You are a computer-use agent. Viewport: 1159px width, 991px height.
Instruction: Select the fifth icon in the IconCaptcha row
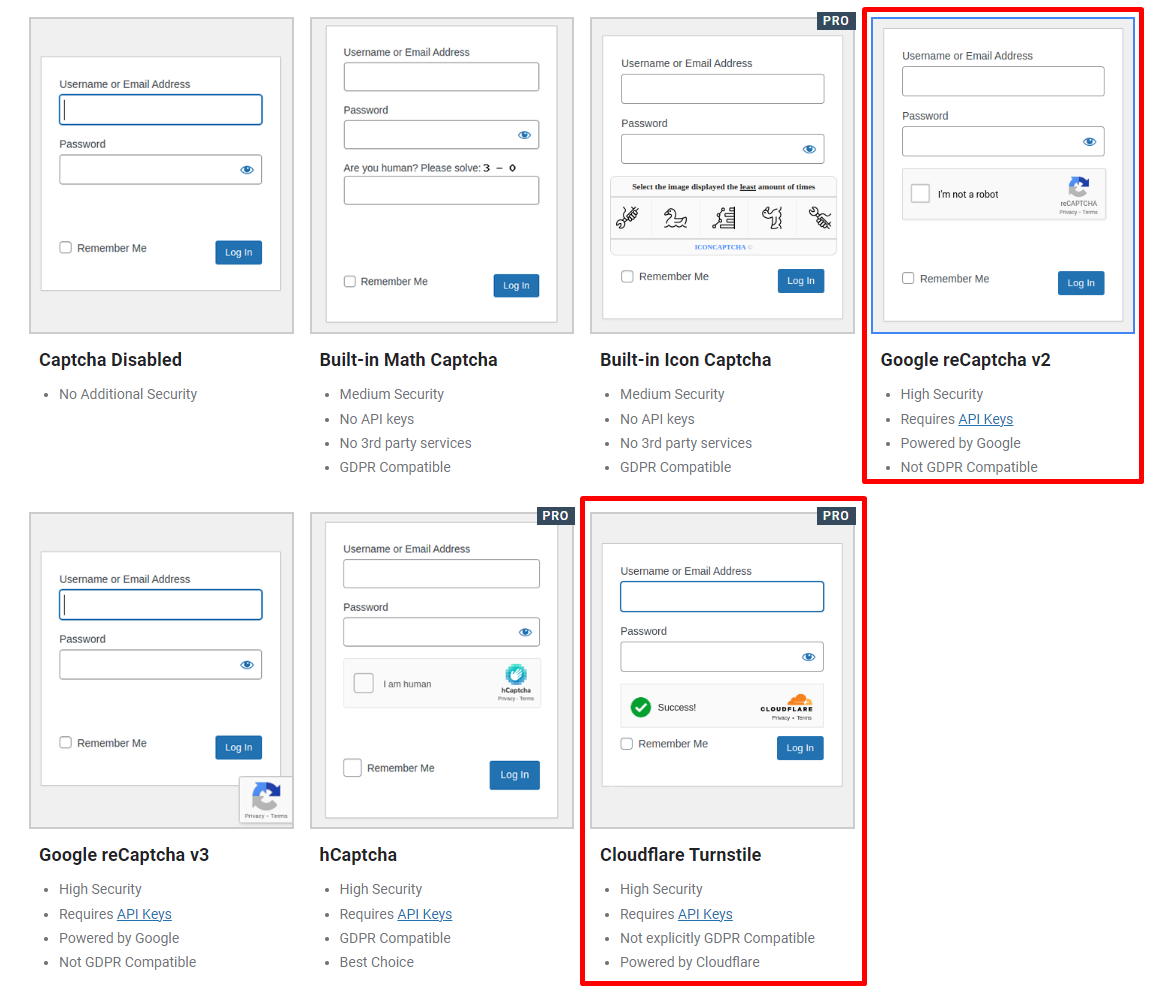[819, 217]
